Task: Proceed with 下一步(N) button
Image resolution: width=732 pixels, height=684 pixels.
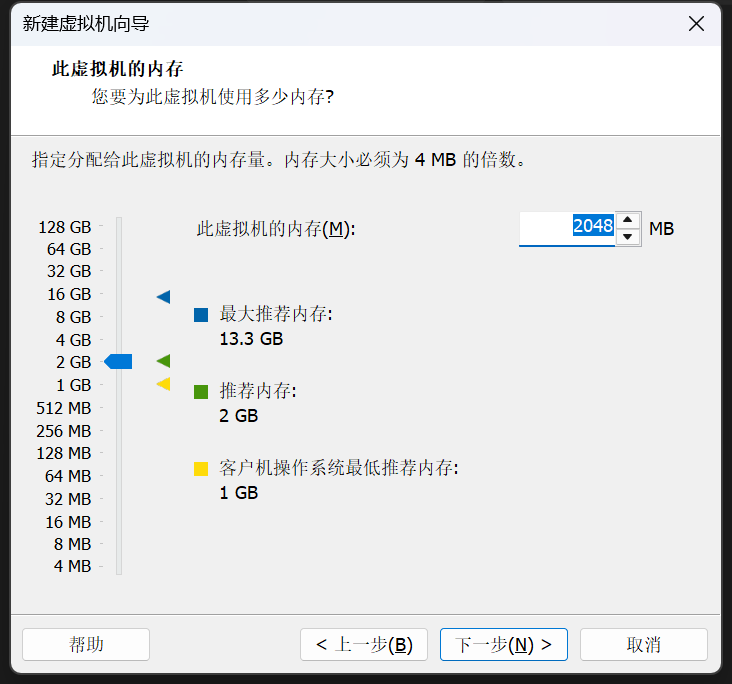Action: pos(504,644)
